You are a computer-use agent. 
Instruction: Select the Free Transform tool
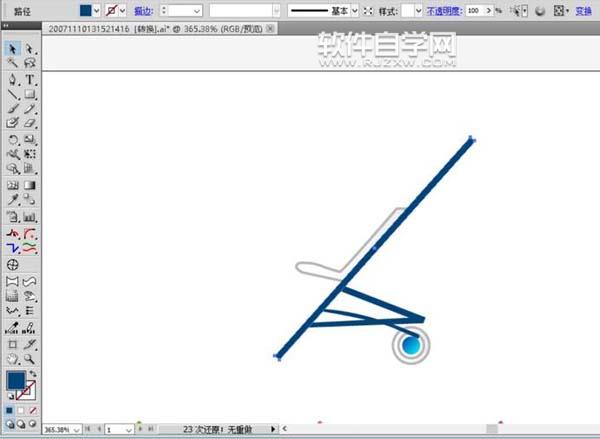click(x=29, y=154)
